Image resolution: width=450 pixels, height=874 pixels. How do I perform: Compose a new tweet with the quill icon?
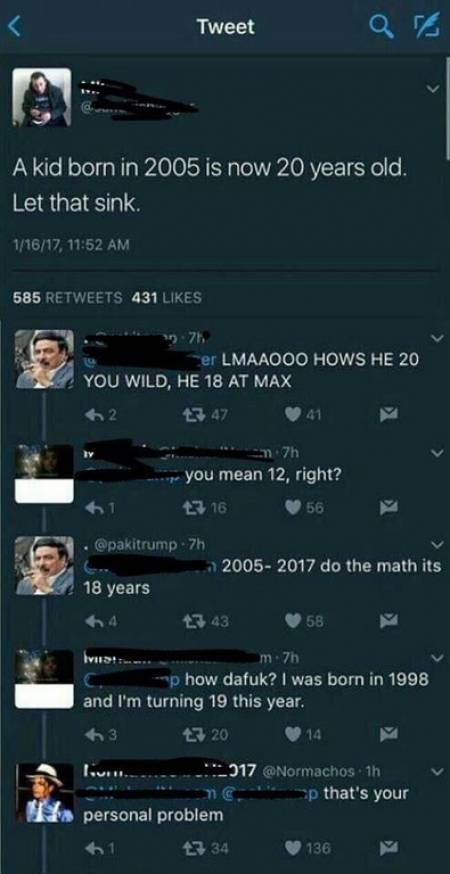tap(427, 26)
